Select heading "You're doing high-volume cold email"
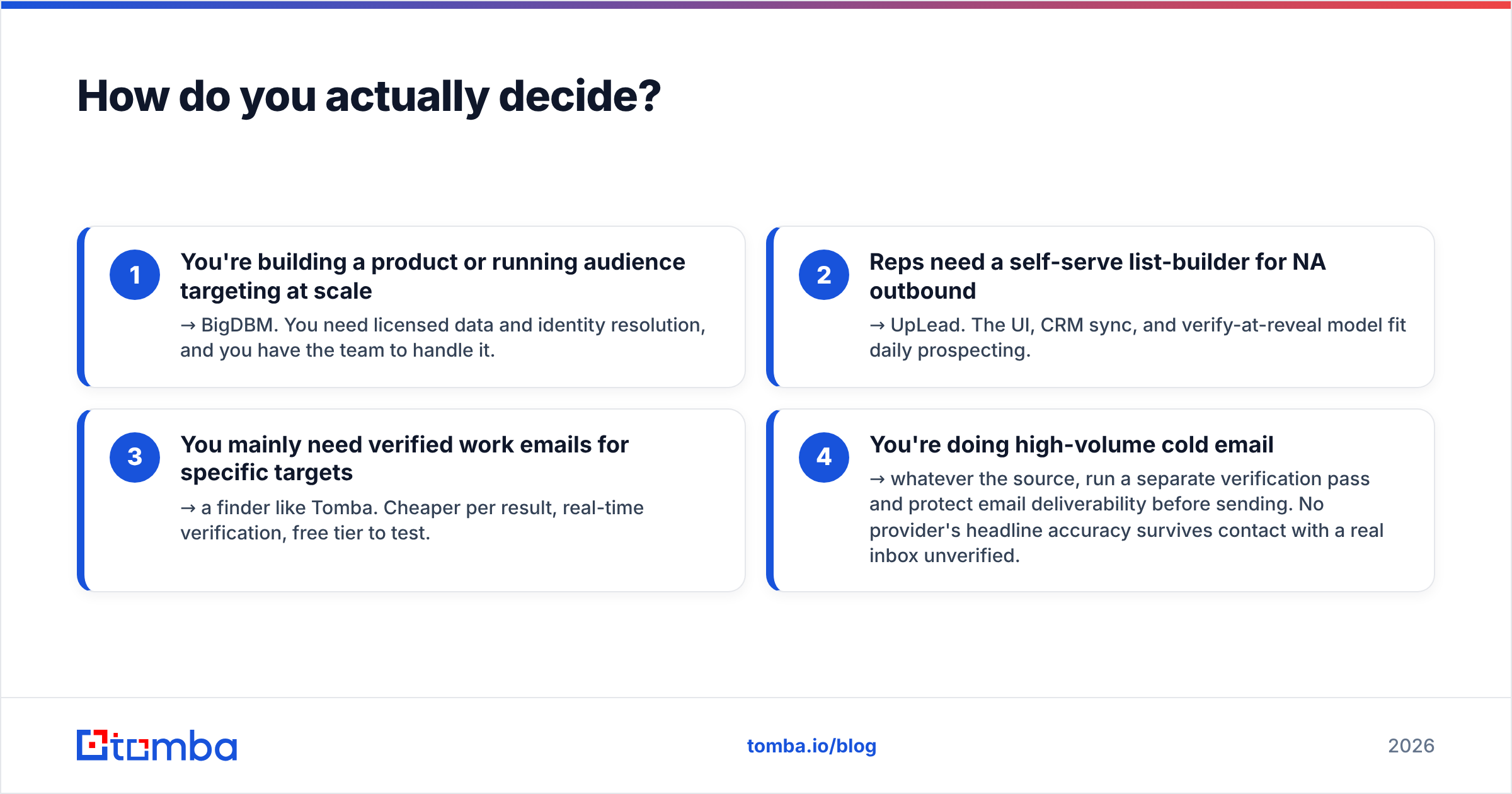 pos(1072,445)
